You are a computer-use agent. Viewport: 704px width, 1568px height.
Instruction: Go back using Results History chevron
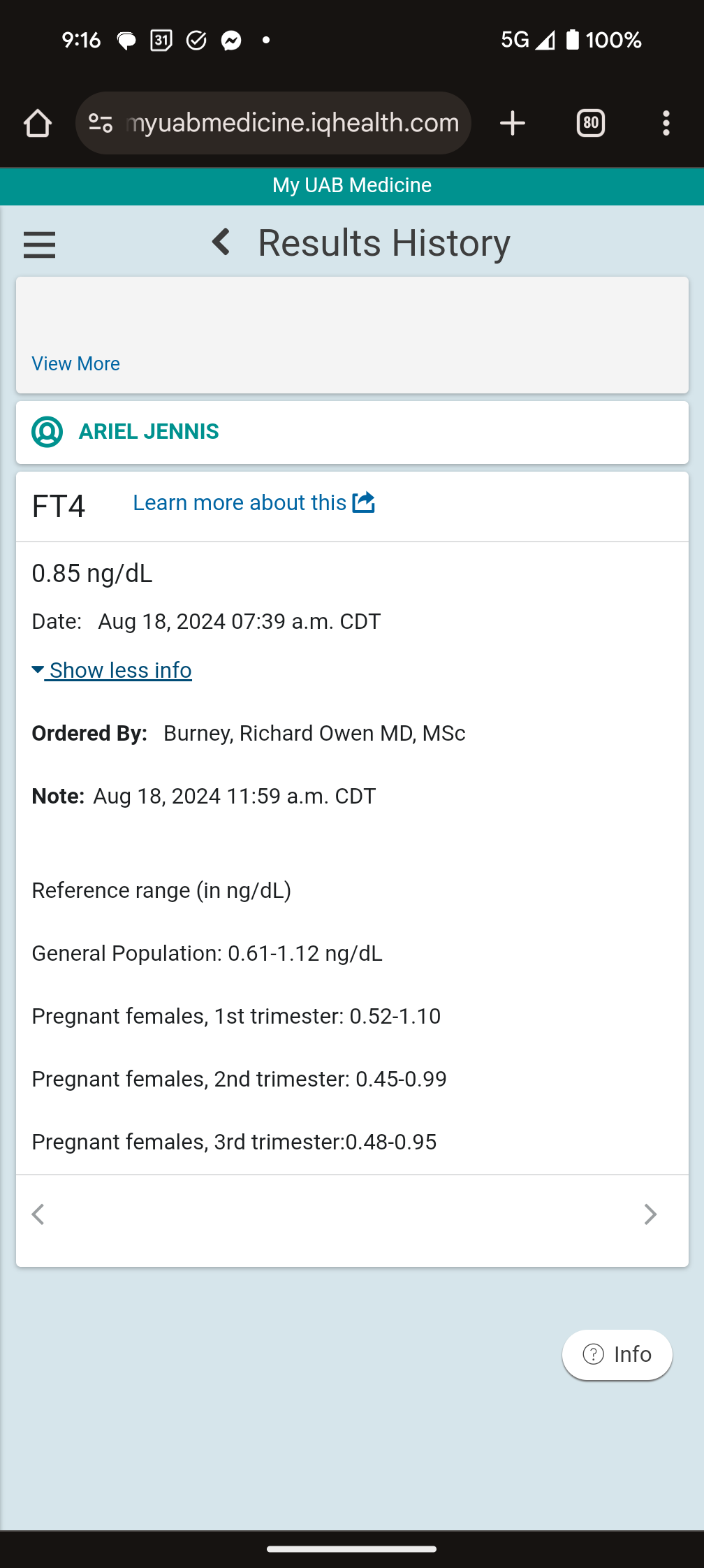[221, 242]
